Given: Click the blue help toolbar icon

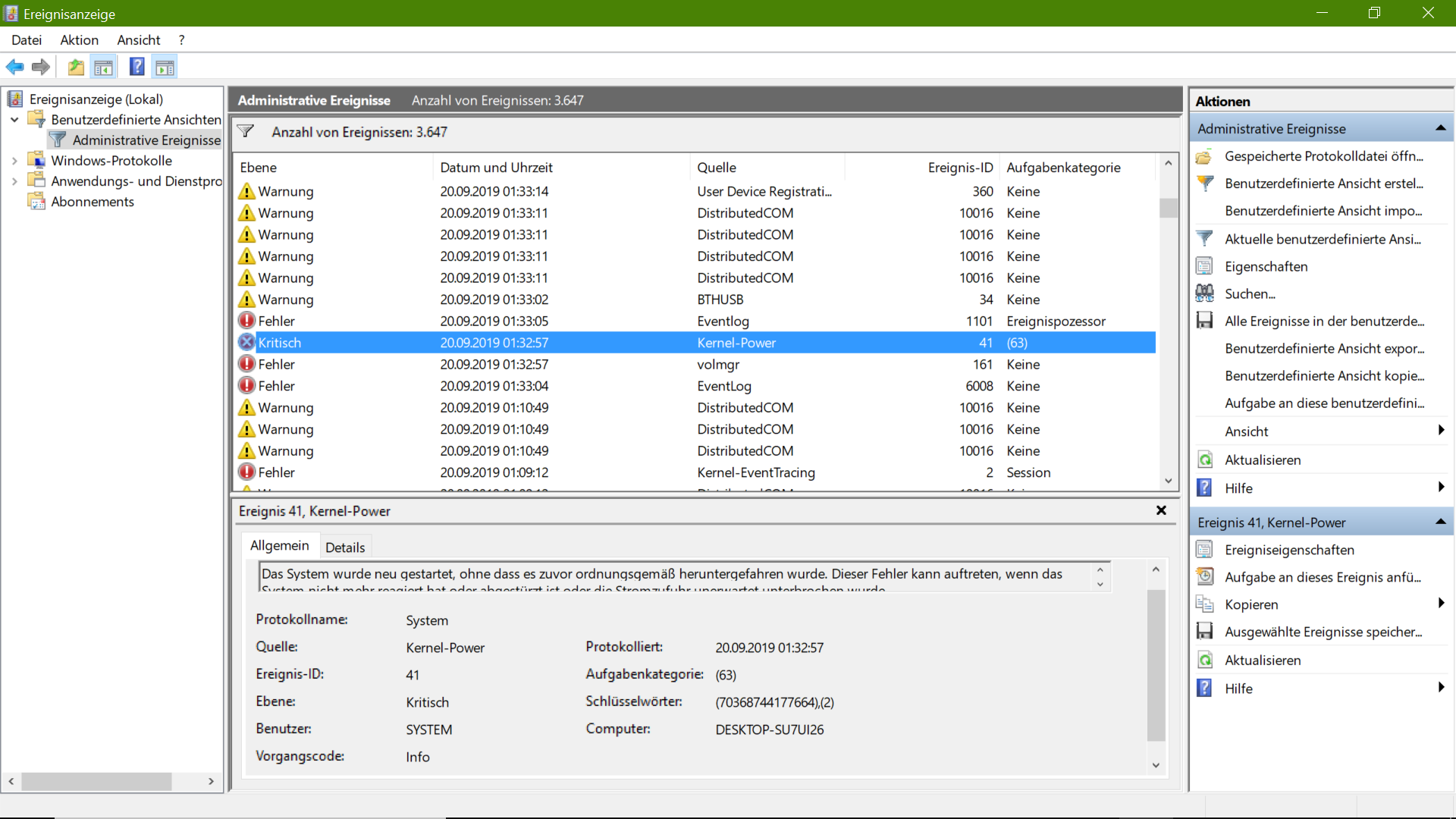Looking at the screenshot, I should coord(136,67).
